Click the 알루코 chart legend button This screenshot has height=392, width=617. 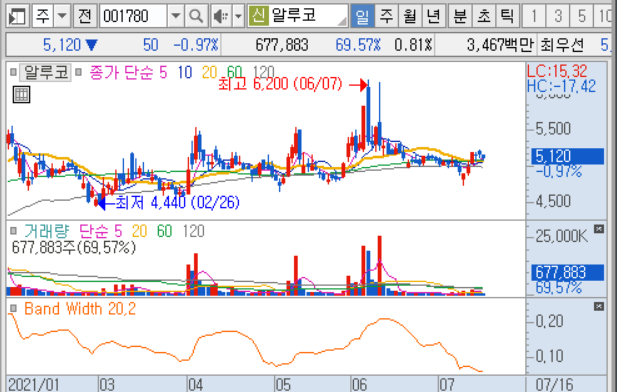45,72
